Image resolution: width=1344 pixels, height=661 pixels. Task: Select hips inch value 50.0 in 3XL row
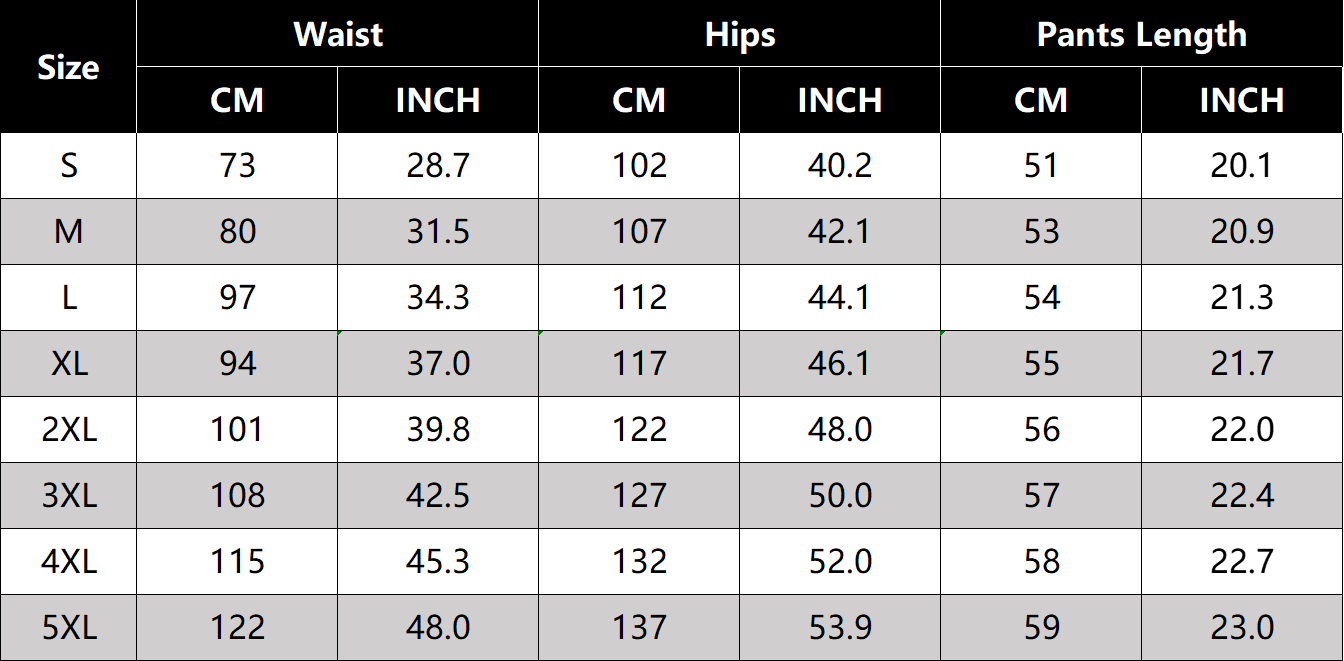pos(840,496)
